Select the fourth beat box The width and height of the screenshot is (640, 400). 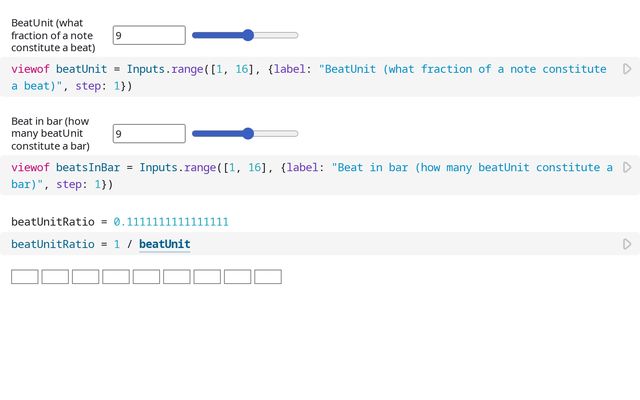point(116,277)
